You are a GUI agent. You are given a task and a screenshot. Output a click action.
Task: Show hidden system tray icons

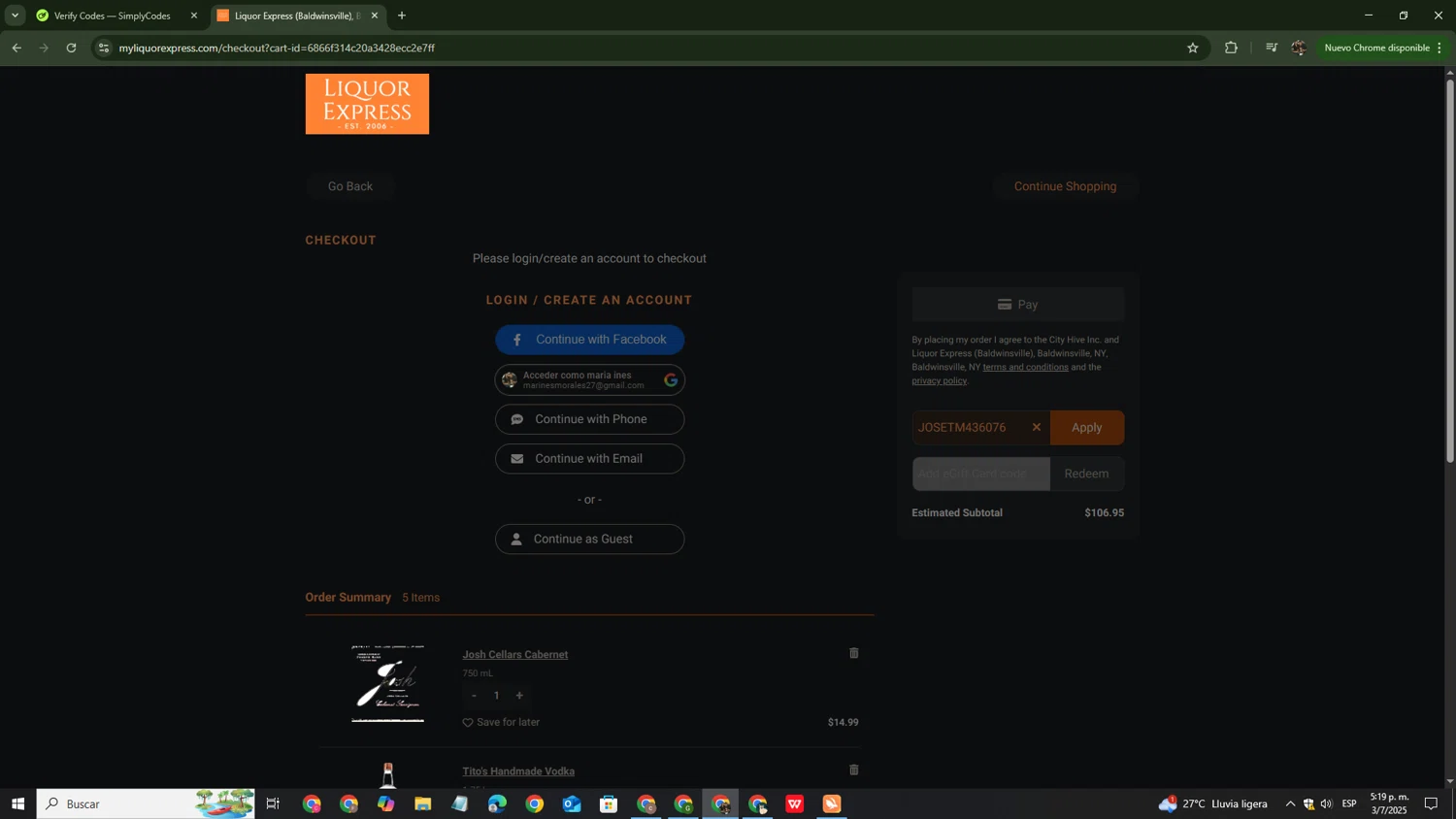click(x=1290, y=803)
